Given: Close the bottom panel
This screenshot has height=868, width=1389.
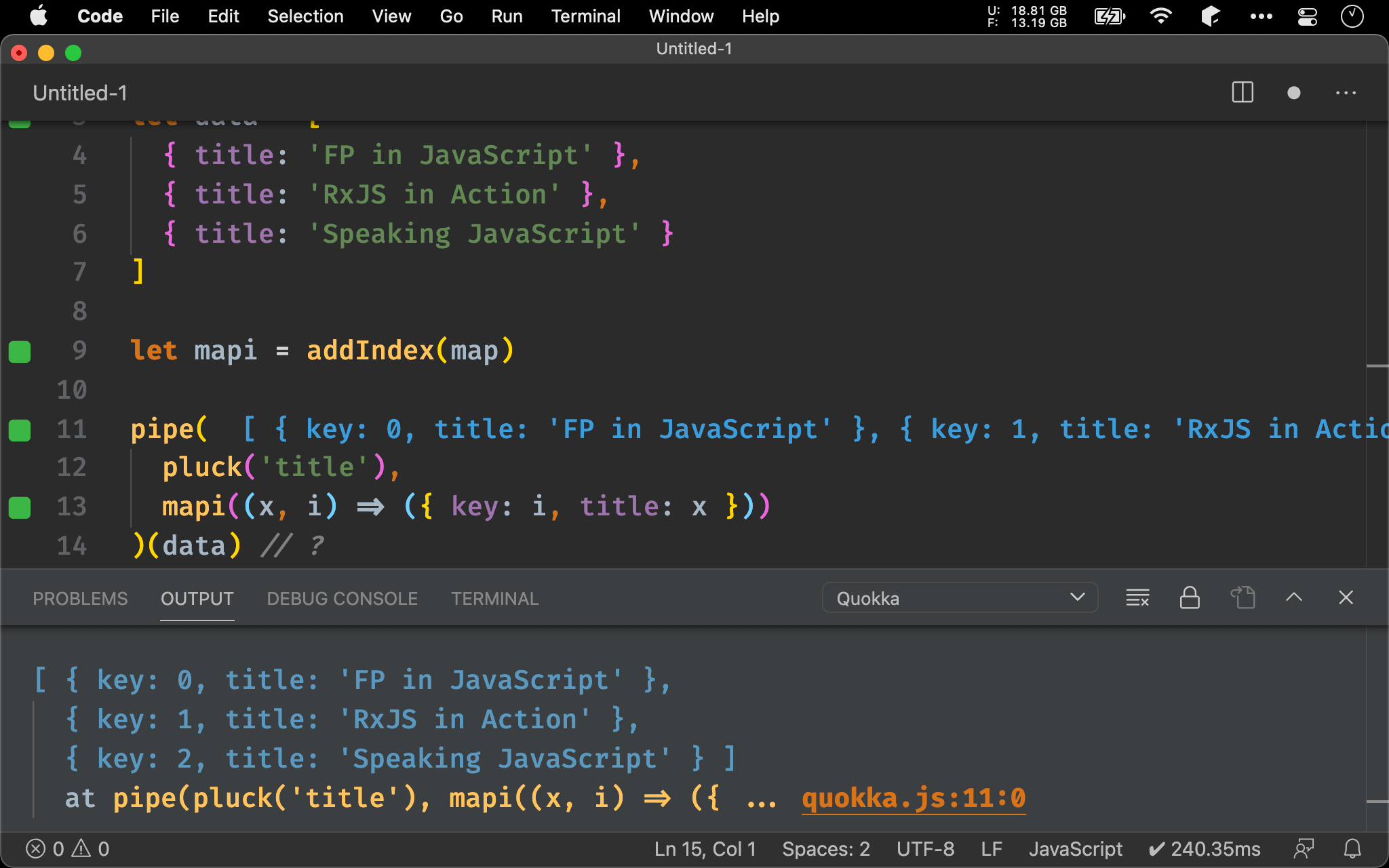Looking at the screenshot, I should click(x=1346, y=597).
